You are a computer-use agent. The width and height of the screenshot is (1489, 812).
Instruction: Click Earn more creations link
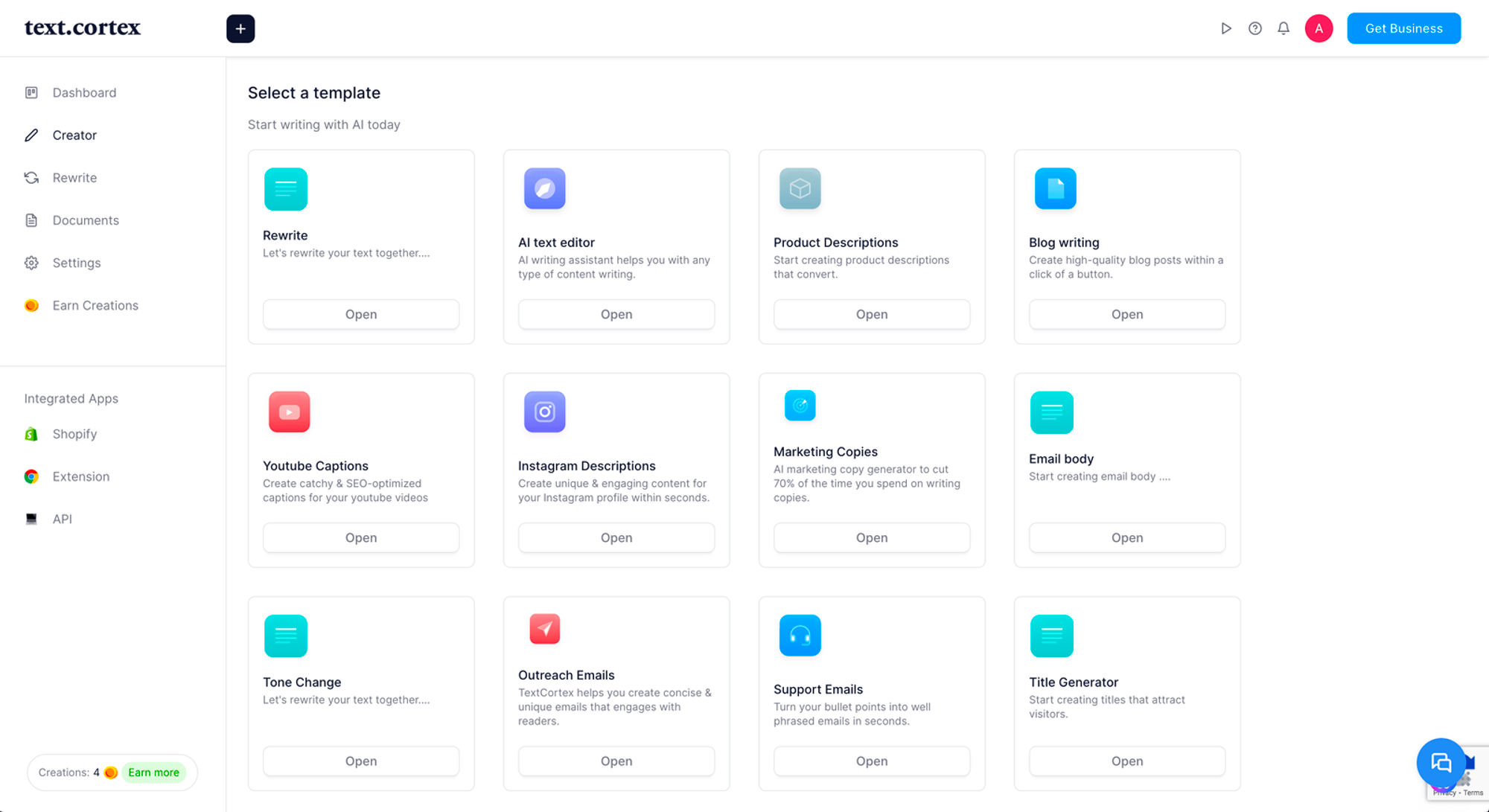[x=153, y=772]
